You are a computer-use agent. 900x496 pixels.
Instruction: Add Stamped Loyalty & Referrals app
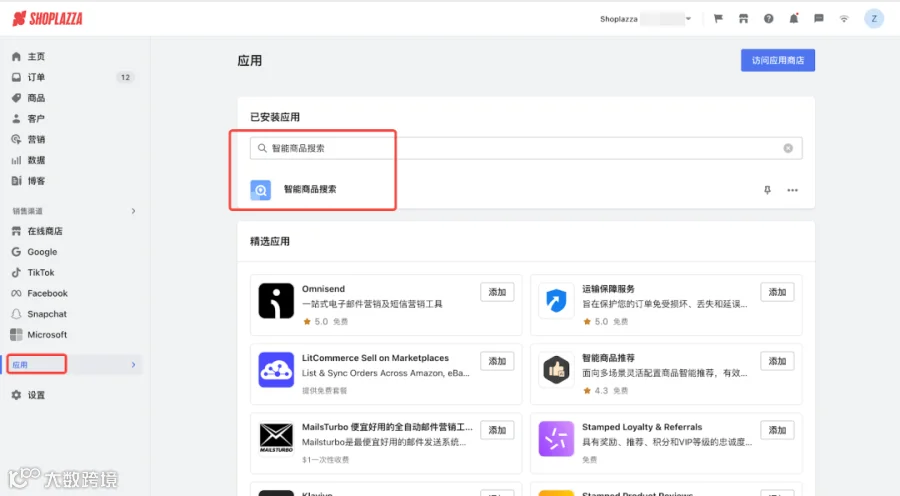777,429
